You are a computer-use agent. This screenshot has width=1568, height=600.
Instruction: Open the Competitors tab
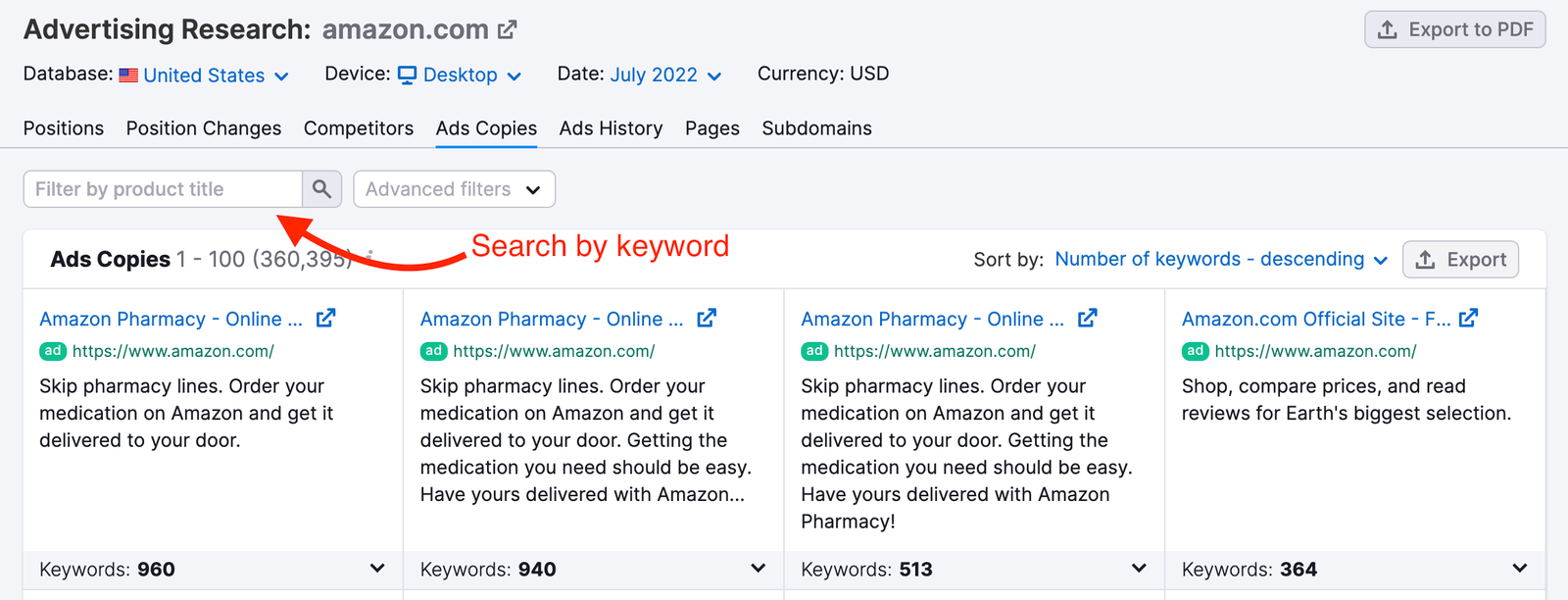(x=358, y=128)
